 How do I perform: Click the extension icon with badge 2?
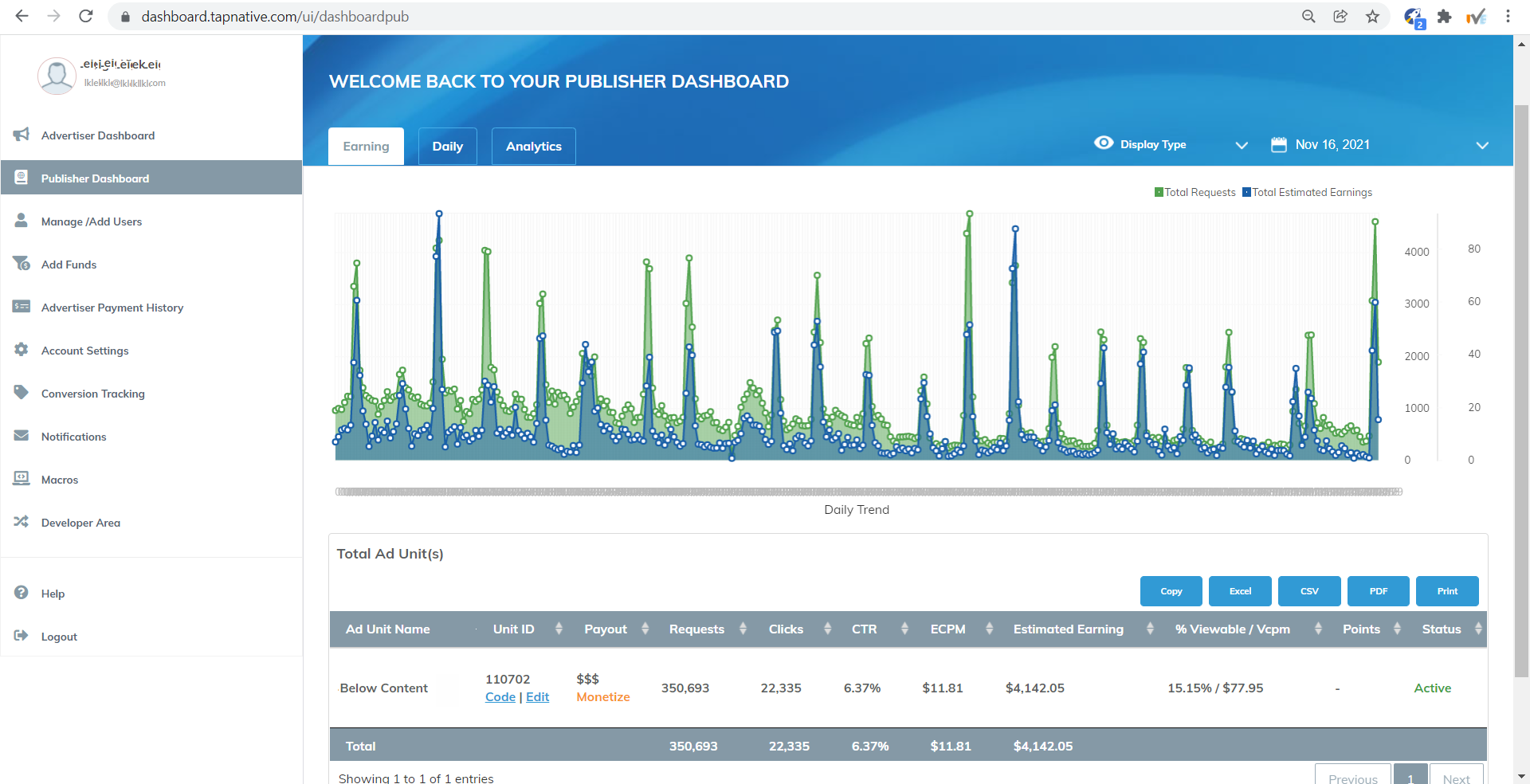pos(1414,17)
